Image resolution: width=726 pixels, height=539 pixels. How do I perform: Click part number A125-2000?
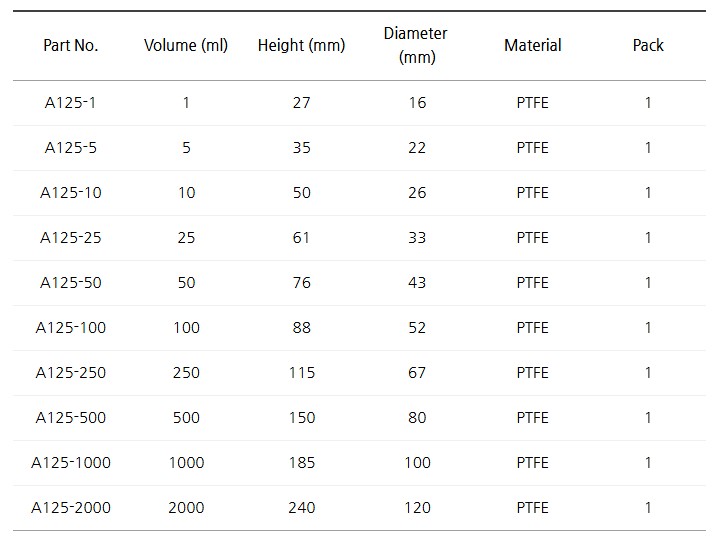[70, 507]
